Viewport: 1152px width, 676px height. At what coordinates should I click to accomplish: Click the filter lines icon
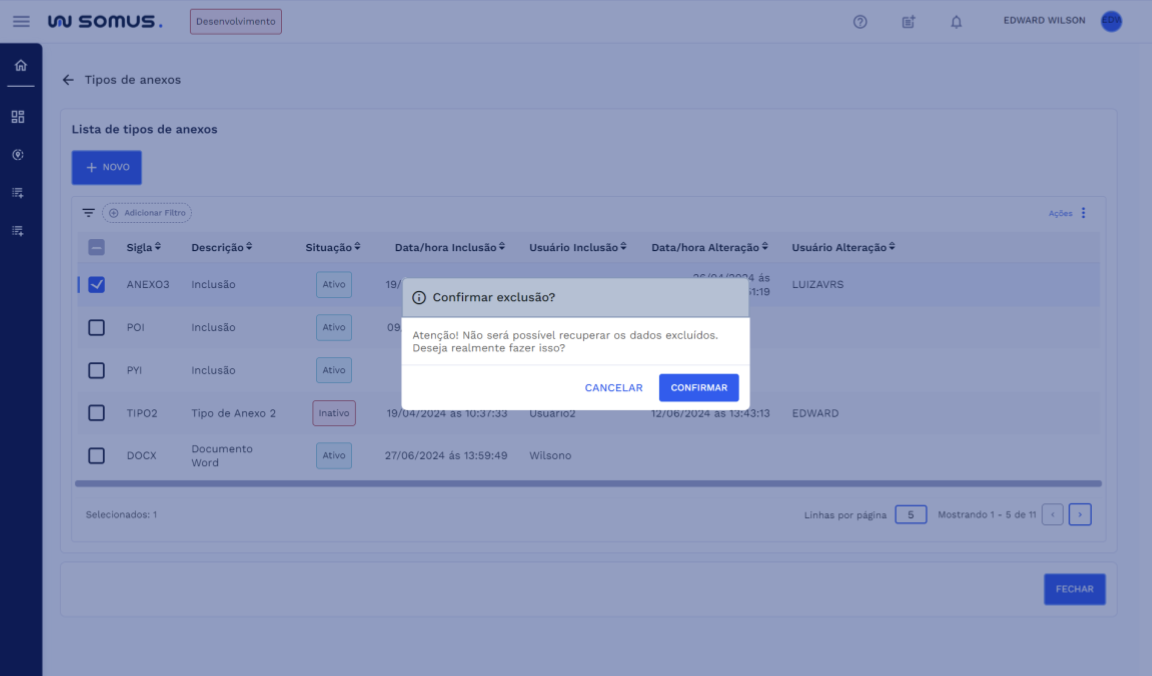(88, 213)
